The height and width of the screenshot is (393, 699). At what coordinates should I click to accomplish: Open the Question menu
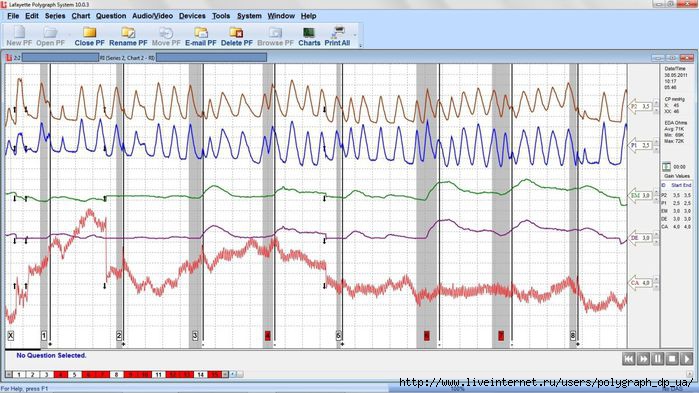(x=111, y=16)
